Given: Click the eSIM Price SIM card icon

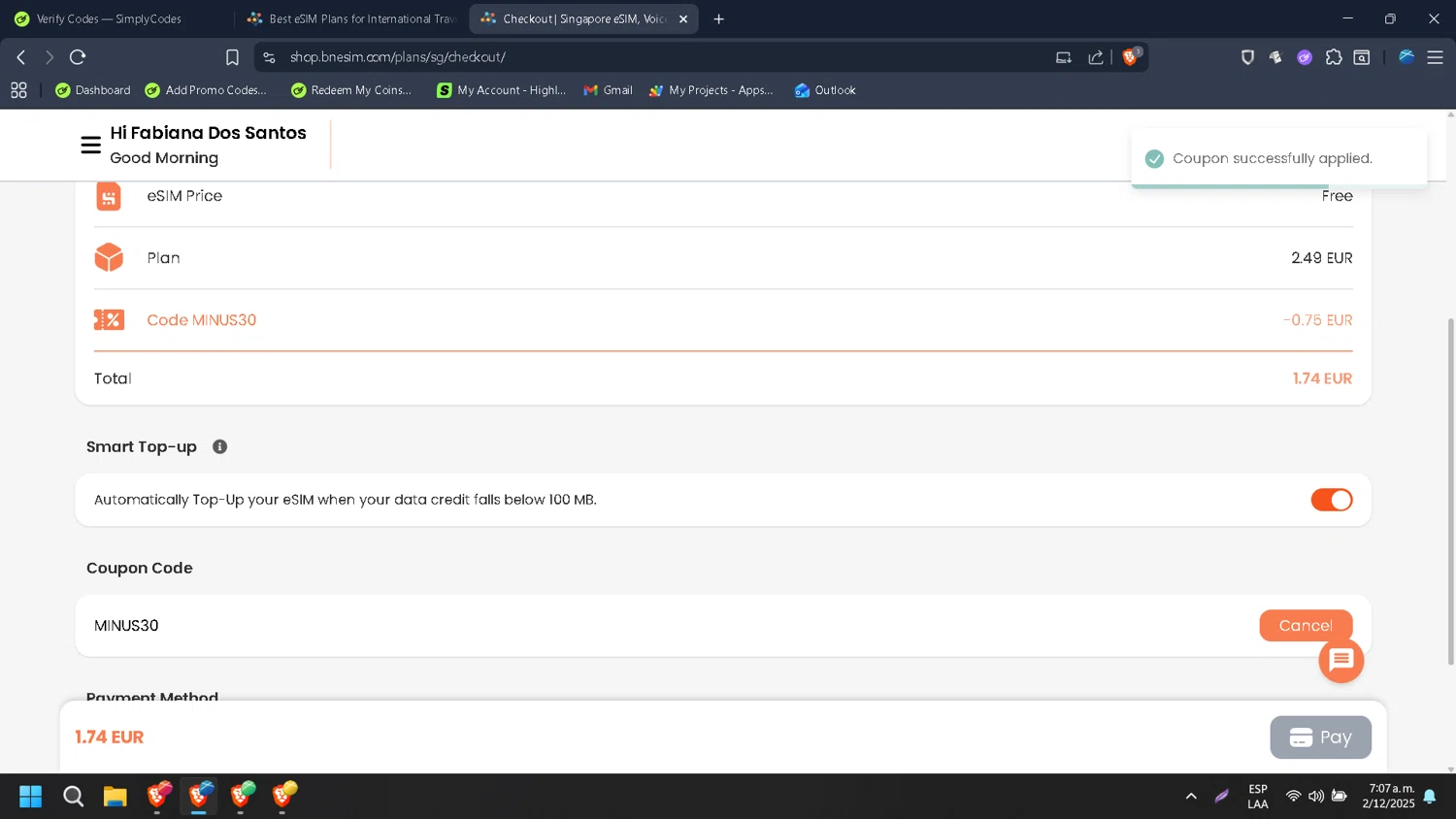Looking at the screenshot, I should pos(109,196).
